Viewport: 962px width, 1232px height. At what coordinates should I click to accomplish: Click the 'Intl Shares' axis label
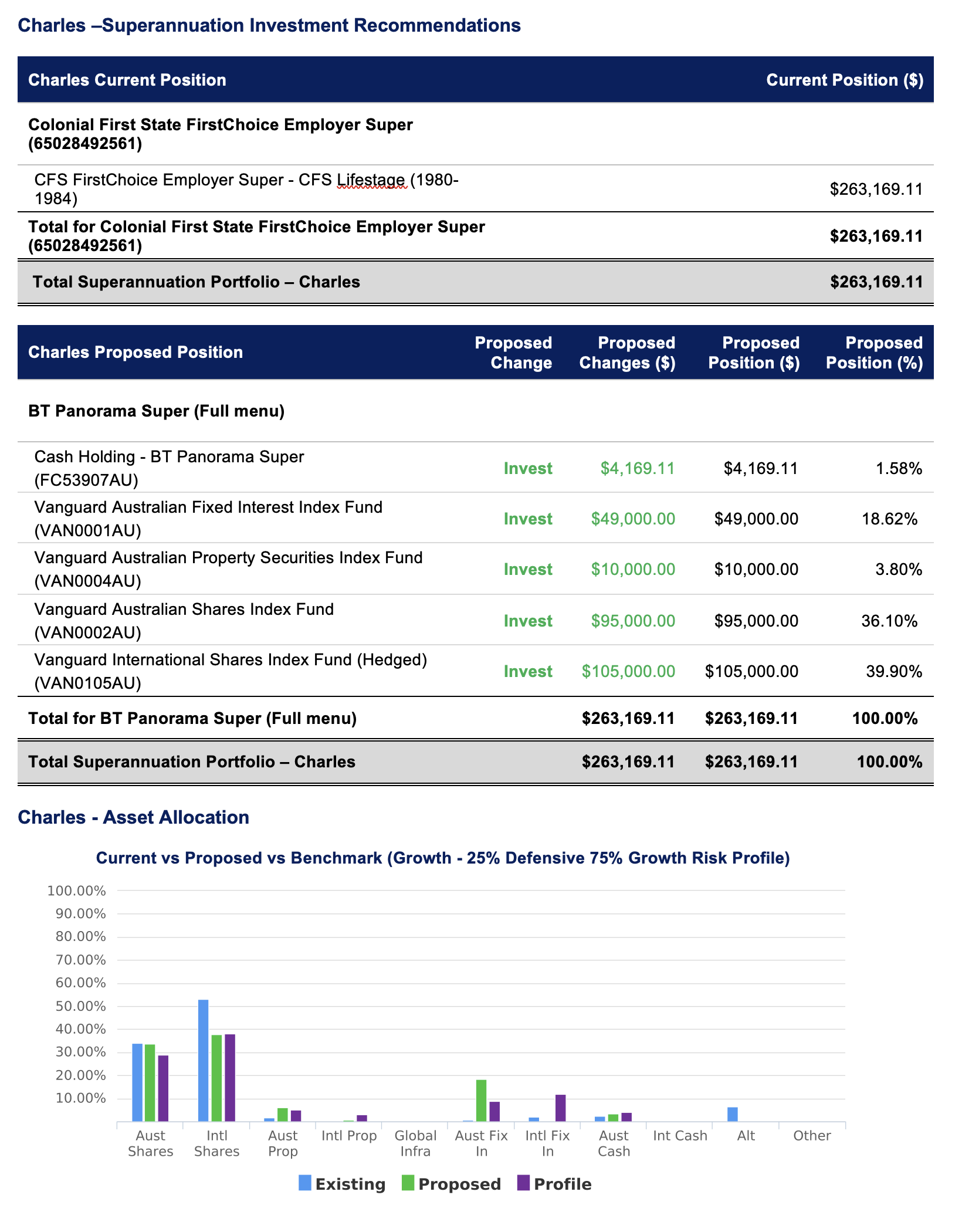coord(217,1143)
